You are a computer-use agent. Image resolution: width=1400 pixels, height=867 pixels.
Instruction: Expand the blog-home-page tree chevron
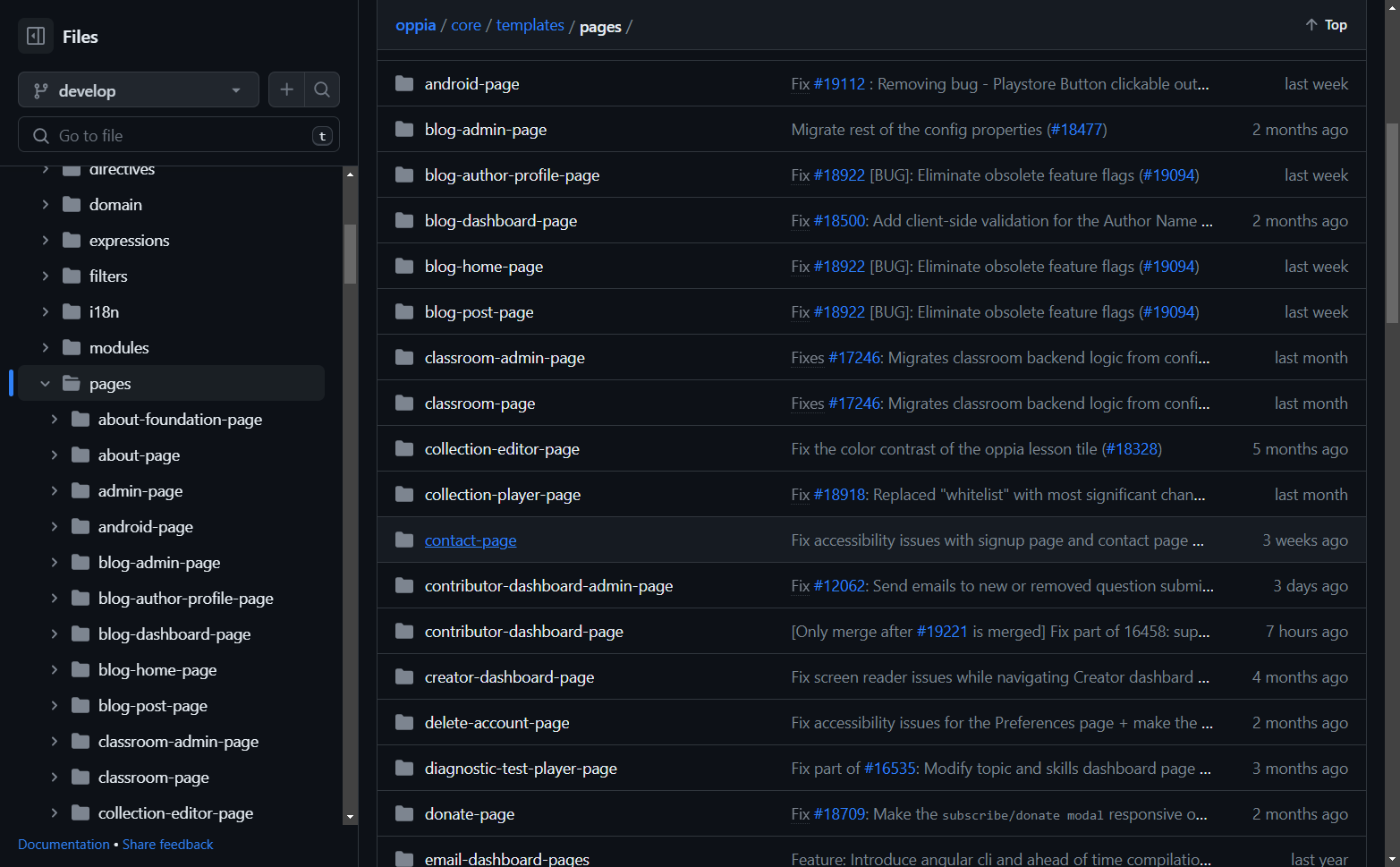[54, 669]
